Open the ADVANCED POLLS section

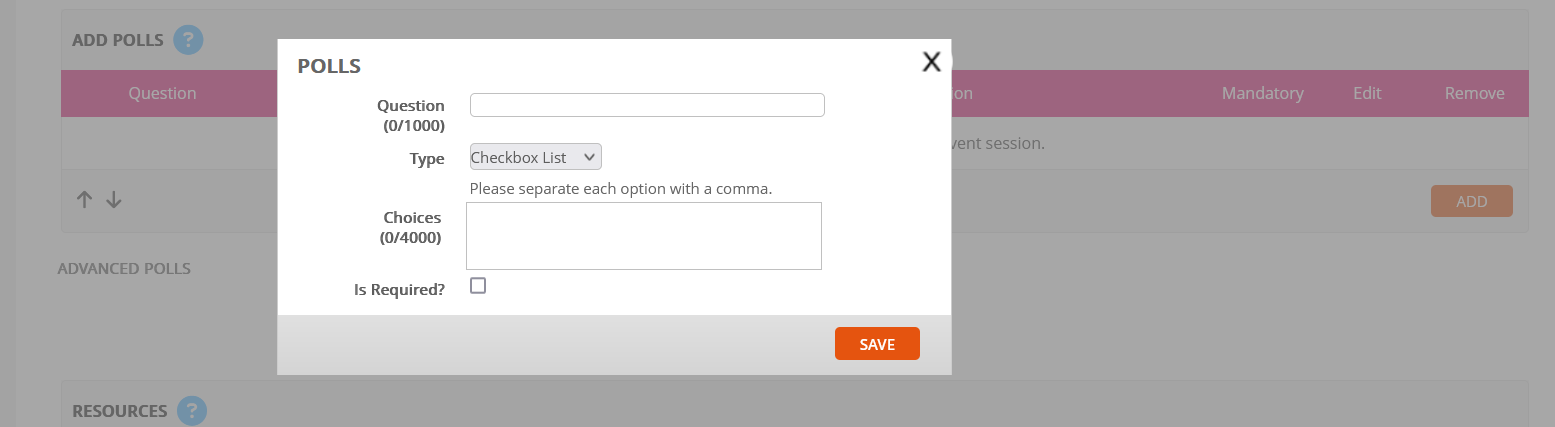tap(124, 268)
